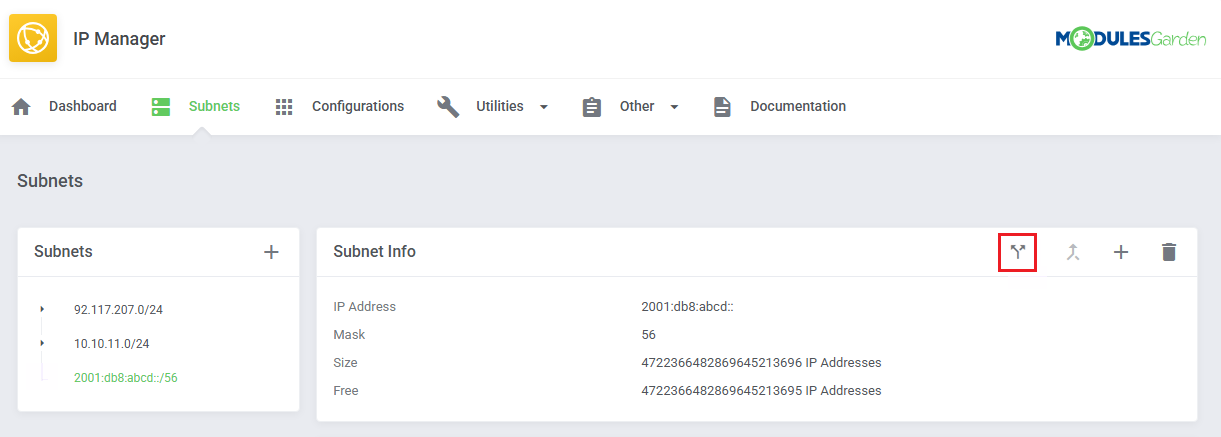Add a new subnet in Subnets panel
This screenshot has width=1221, height=437.
tap(271, 252)
